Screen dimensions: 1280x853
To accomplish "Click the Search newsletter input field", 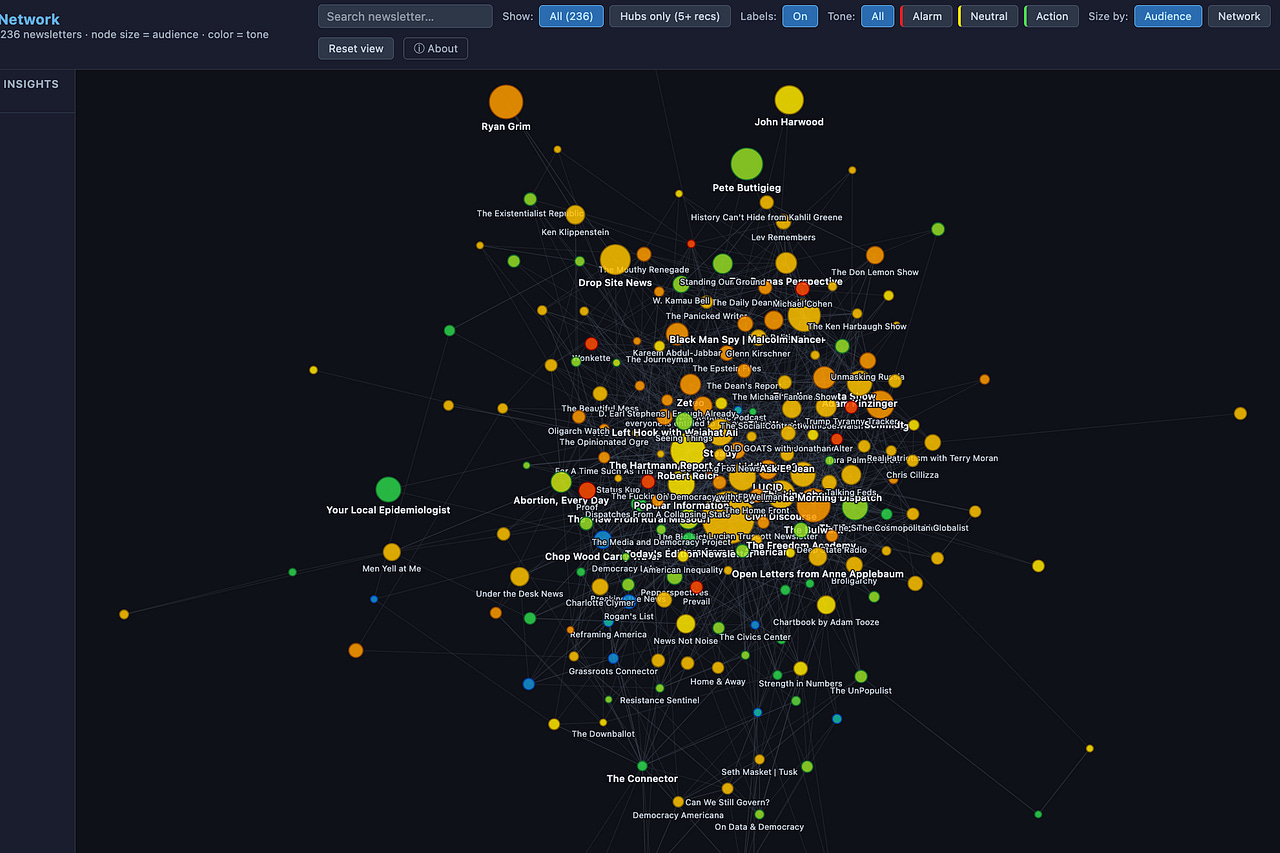I will [x=405, y=16].
